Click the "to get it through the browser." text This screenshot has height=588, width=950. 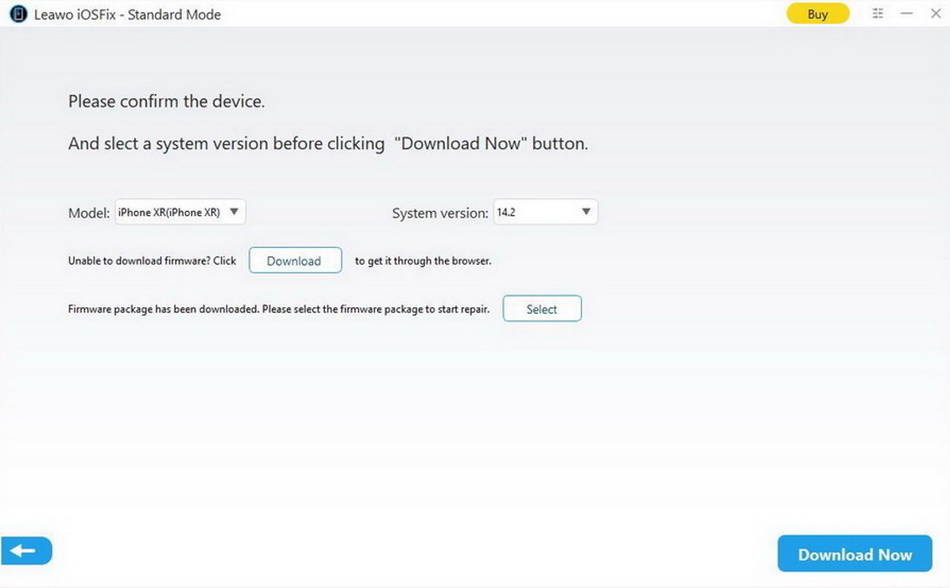coord(423,261)
